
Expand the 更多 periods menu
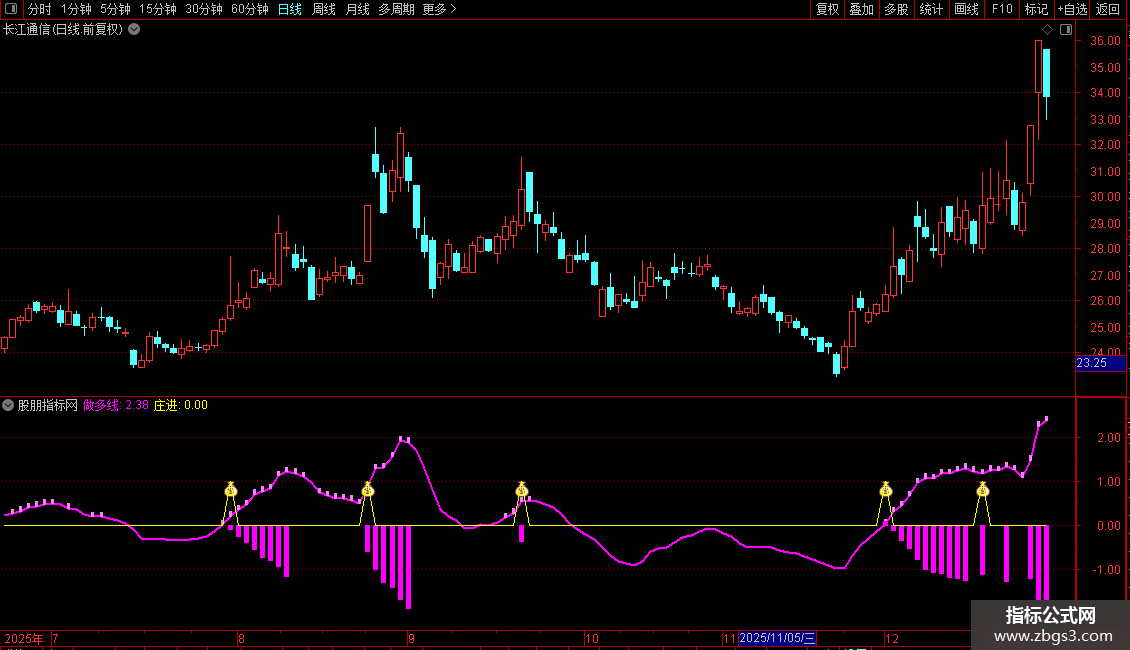(x=439, y=10)
